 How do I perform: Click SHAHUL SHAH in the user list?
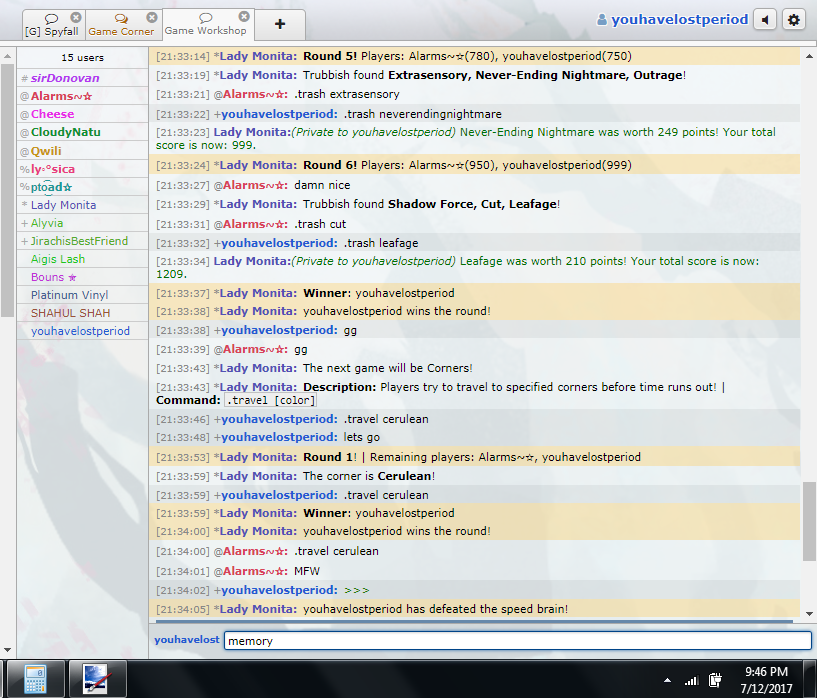coord(82,313)
